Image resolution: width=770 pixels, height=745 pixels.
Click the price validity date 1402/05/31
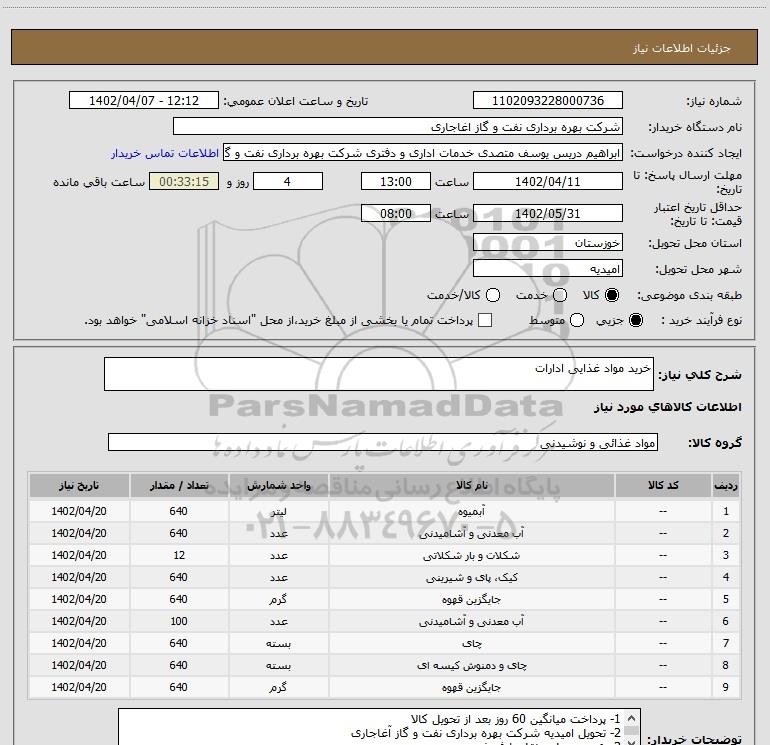(548, 214)
